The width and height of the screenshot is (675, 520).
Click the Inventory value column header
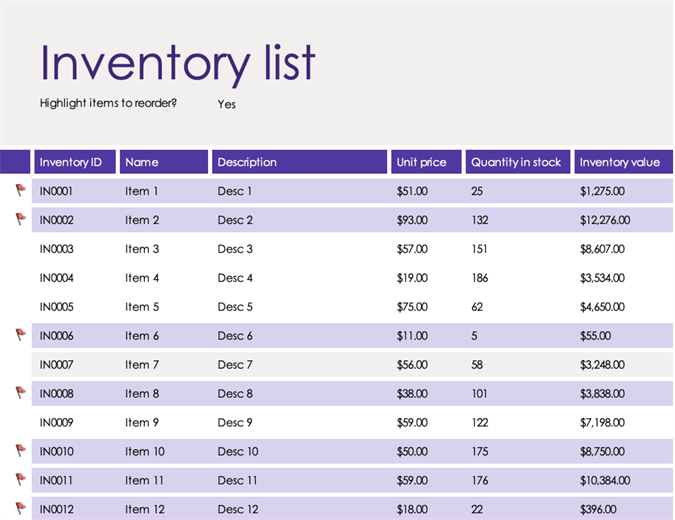[x=619, y=162]
